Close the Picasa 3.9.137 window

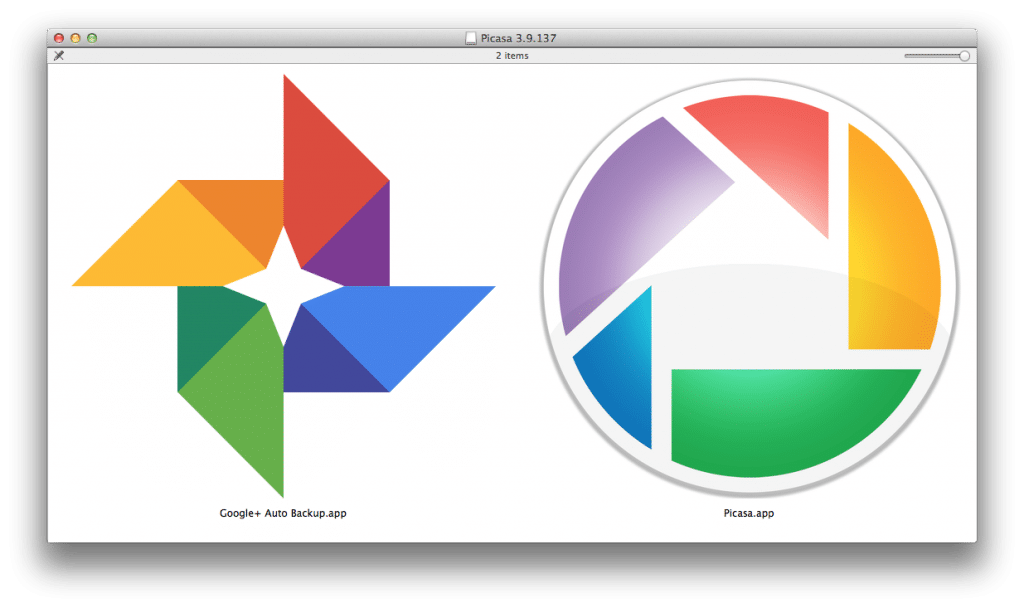(x=59, y=39)
